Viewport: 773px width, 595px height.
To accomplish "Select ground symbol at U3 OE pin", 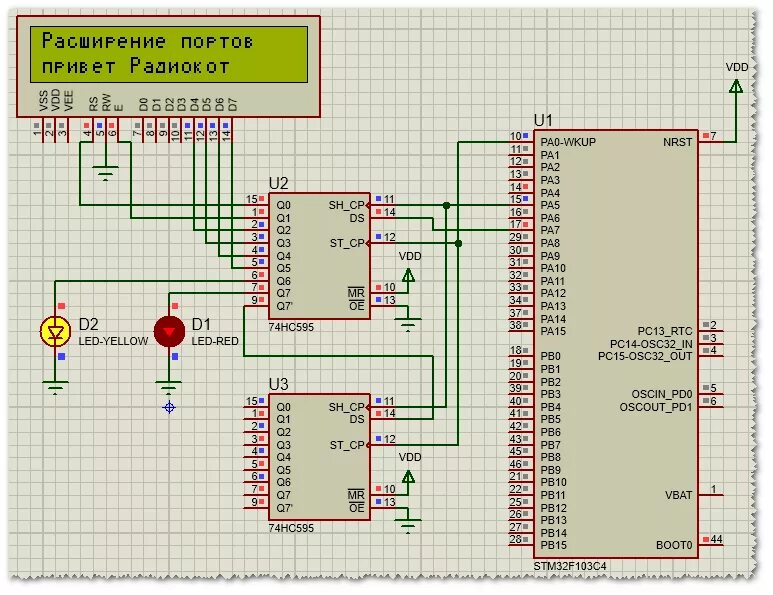I will pyautogui.click(x=408, y=526).
